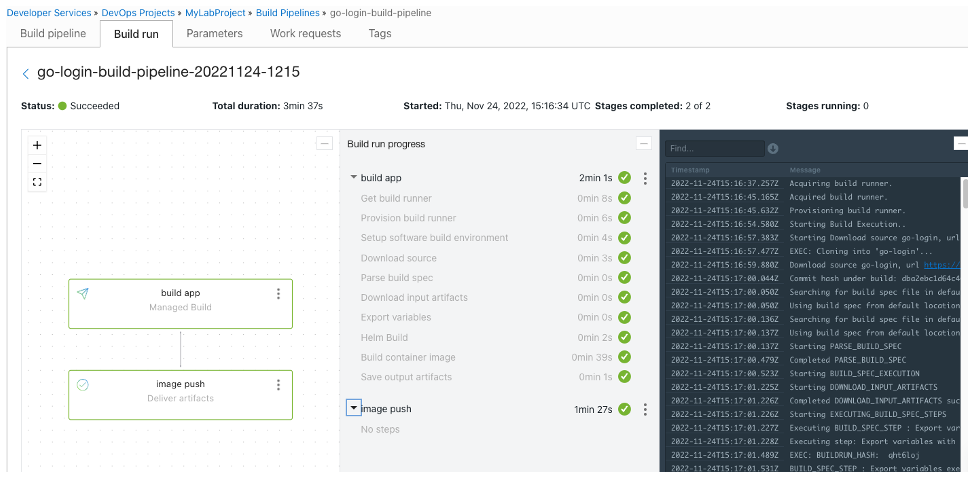
Task: Switch to the Build pipeline tab
Action: [x=53, y=34]
